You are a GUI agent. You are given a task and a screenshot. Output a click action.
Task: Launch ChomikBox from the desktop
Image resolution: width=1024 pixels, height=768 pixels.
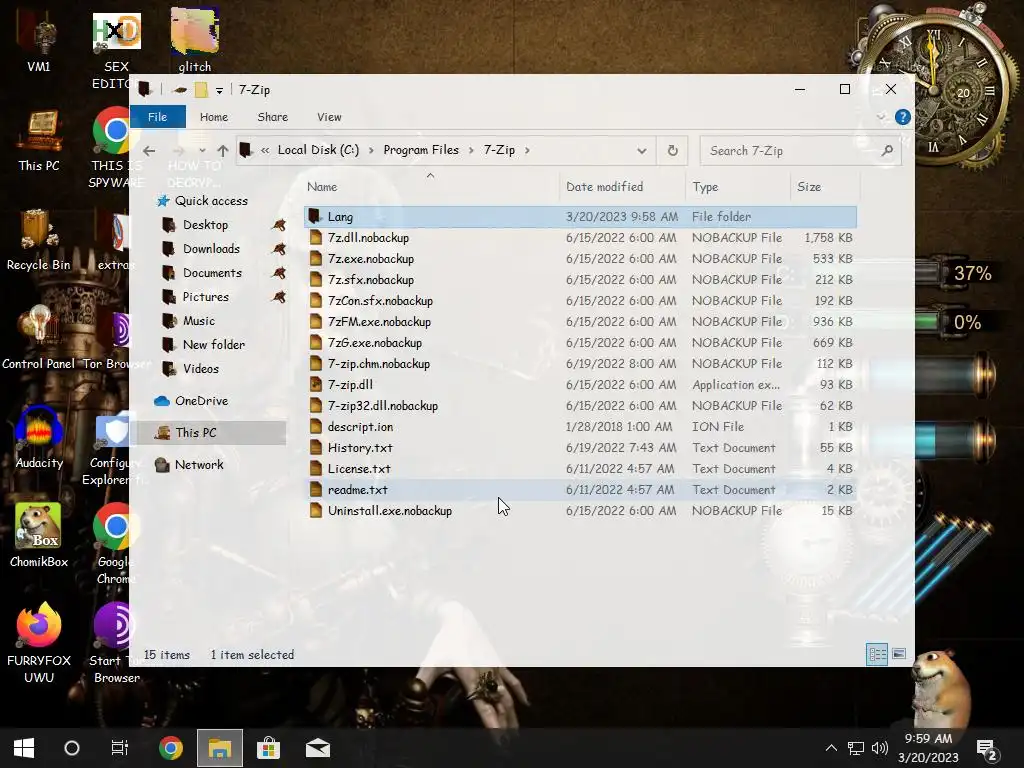click(x=39, y=536)
